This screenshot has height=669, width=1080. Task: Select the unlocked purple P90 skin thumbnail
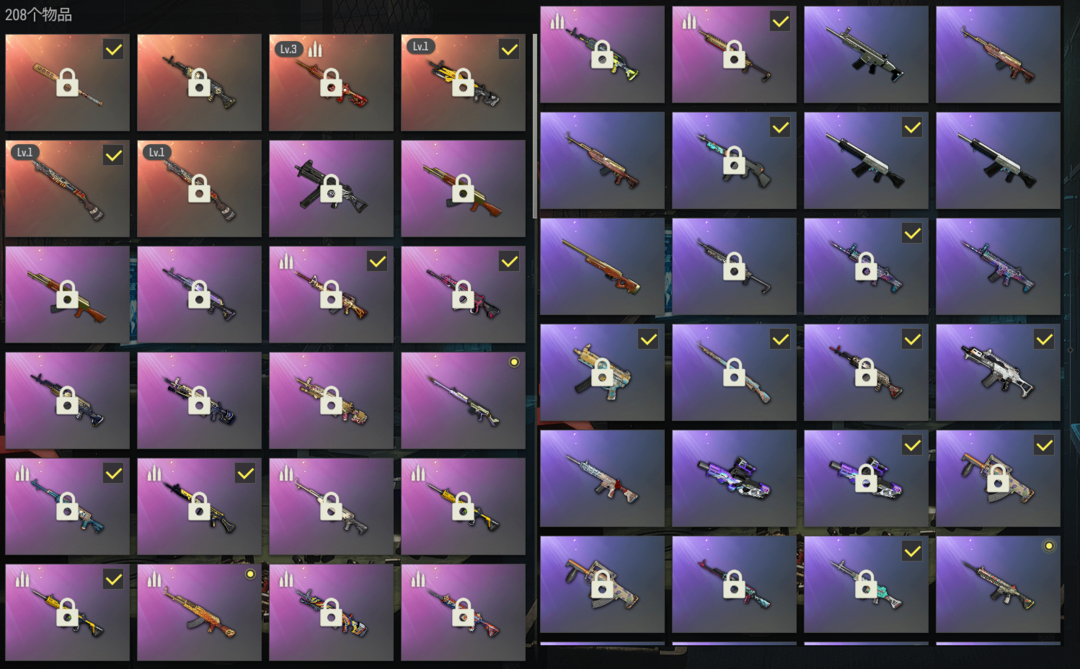[x=734, y=478]
